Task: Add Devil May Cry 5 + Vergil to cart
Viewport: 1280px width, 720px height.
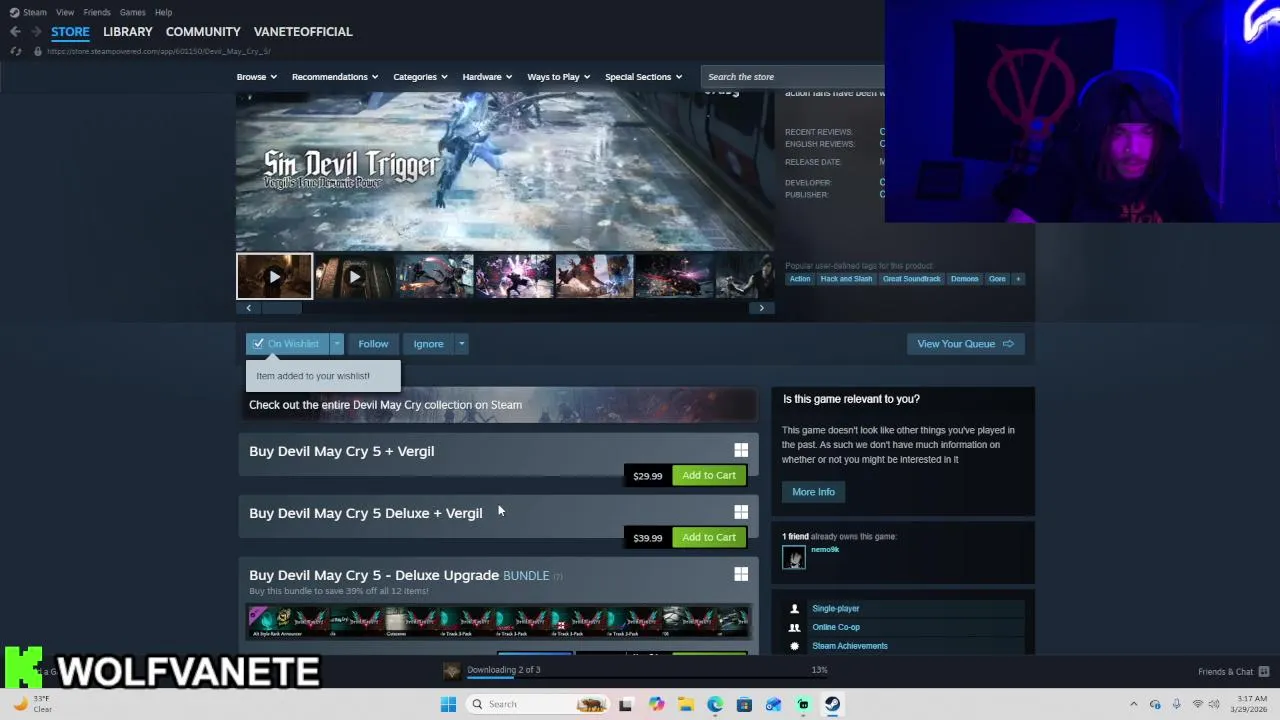Action: click(x=709, y=475)
